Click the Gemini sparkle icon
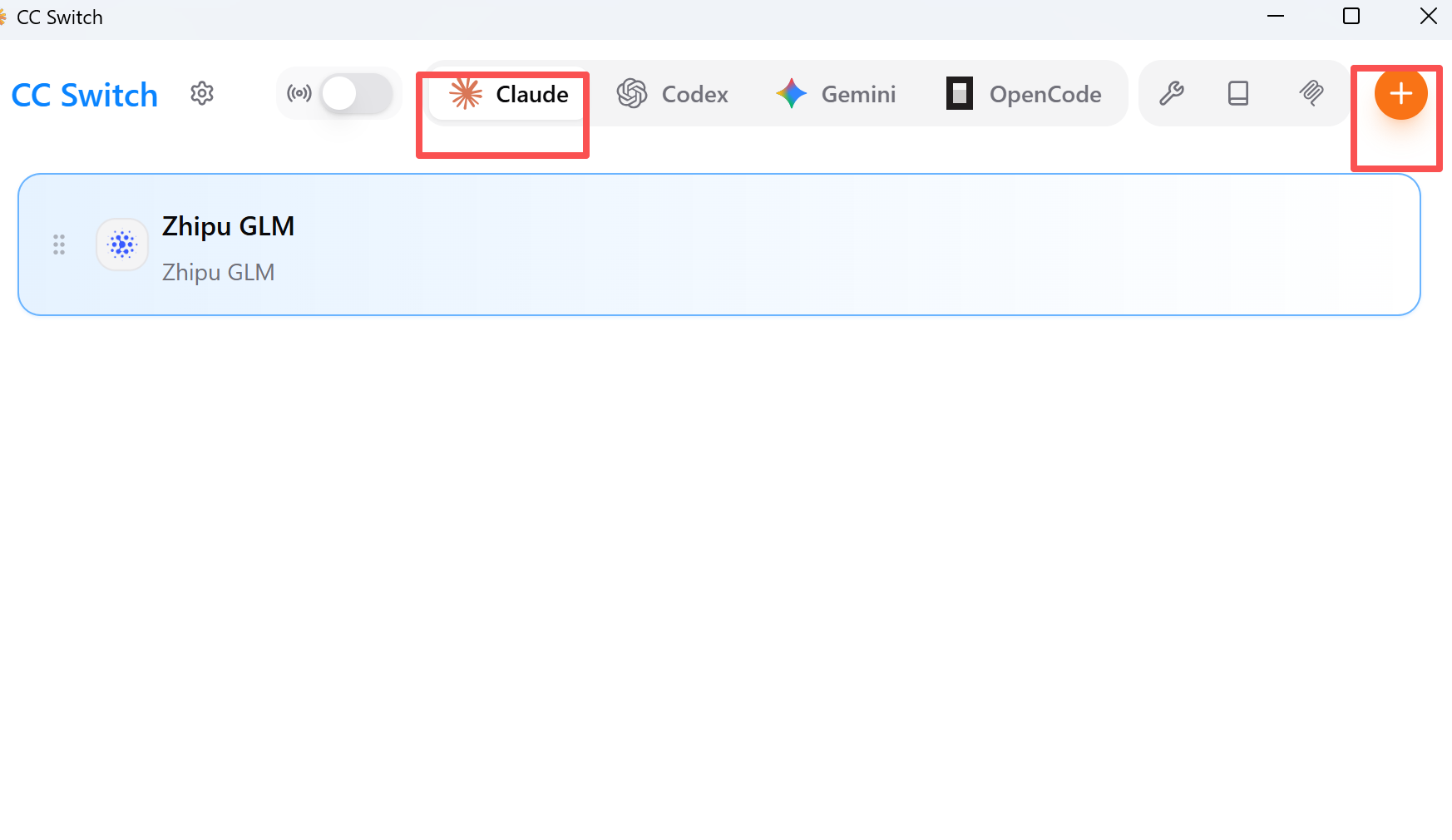1452x840 pixels. (791, 93)
